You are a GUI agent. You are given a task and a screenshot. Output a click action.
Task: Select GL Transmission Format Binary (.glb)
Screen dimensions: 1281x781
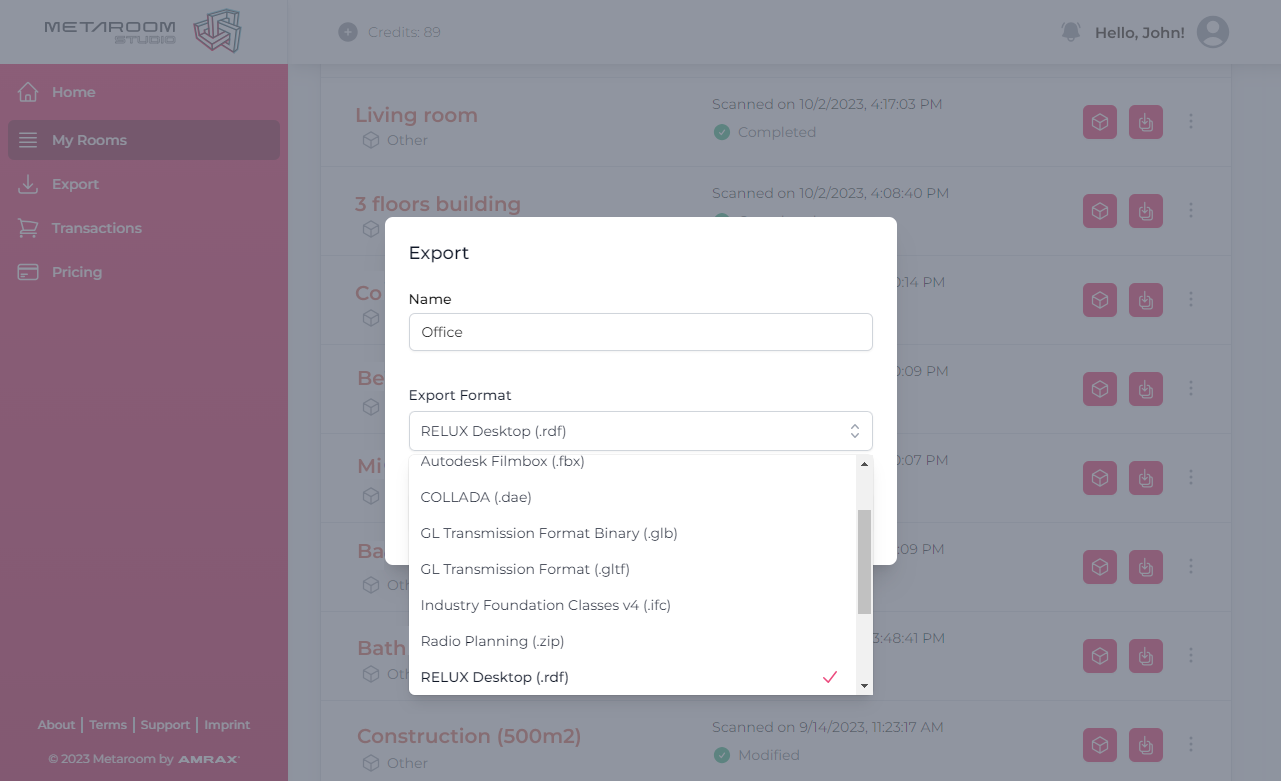click(549, 533)
